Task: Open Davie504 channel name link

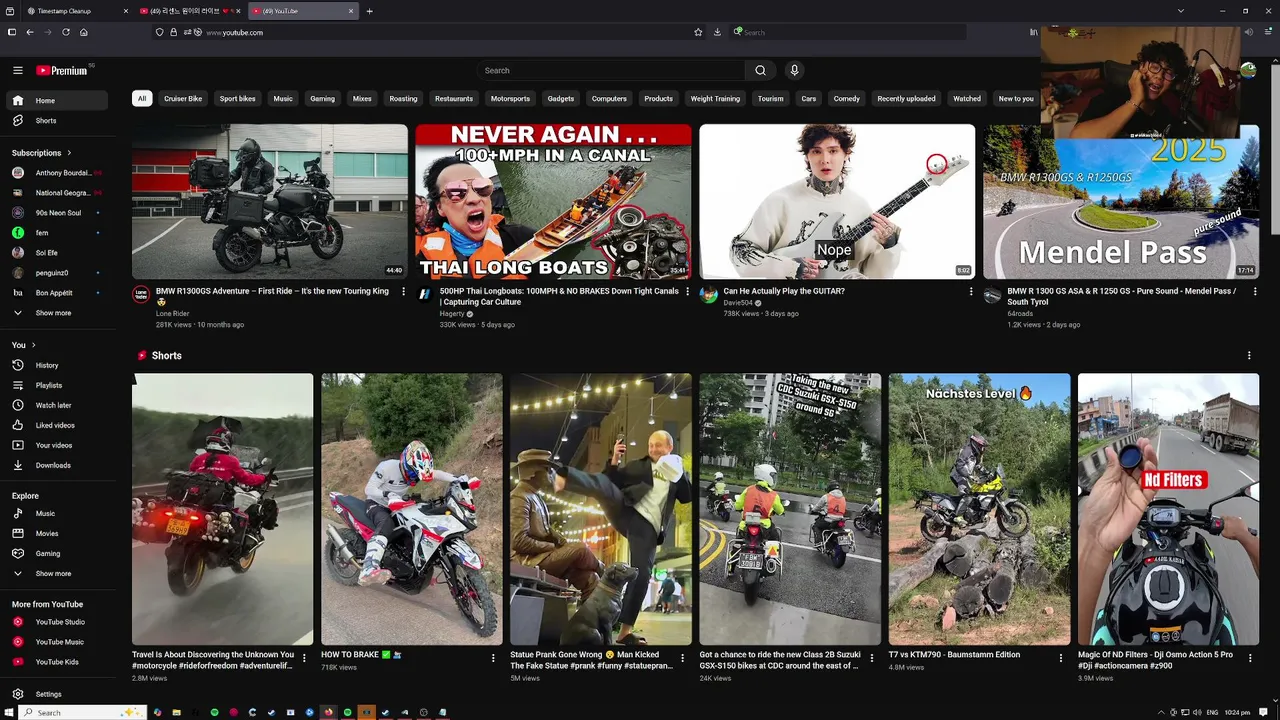Action: pos(738,303)
